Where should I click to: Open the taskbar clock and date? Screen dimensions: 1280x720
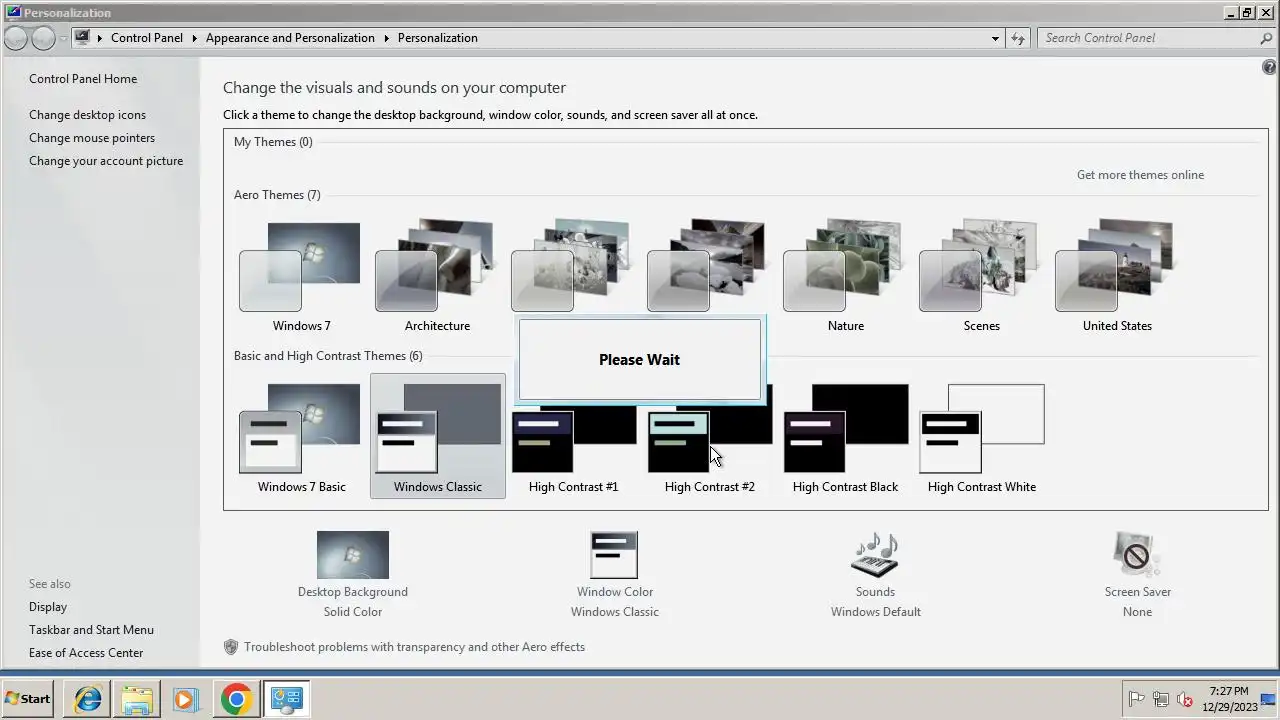click(x=1228, y=699)
